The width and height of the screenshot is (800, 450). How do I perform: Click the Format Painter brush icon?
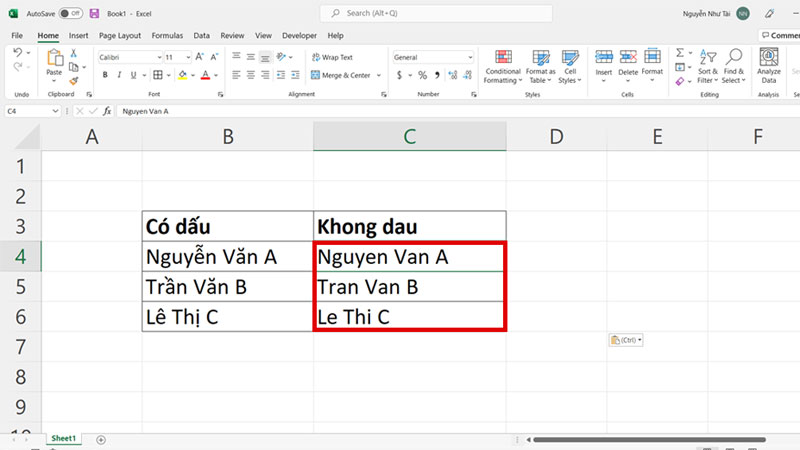(73, 81)
